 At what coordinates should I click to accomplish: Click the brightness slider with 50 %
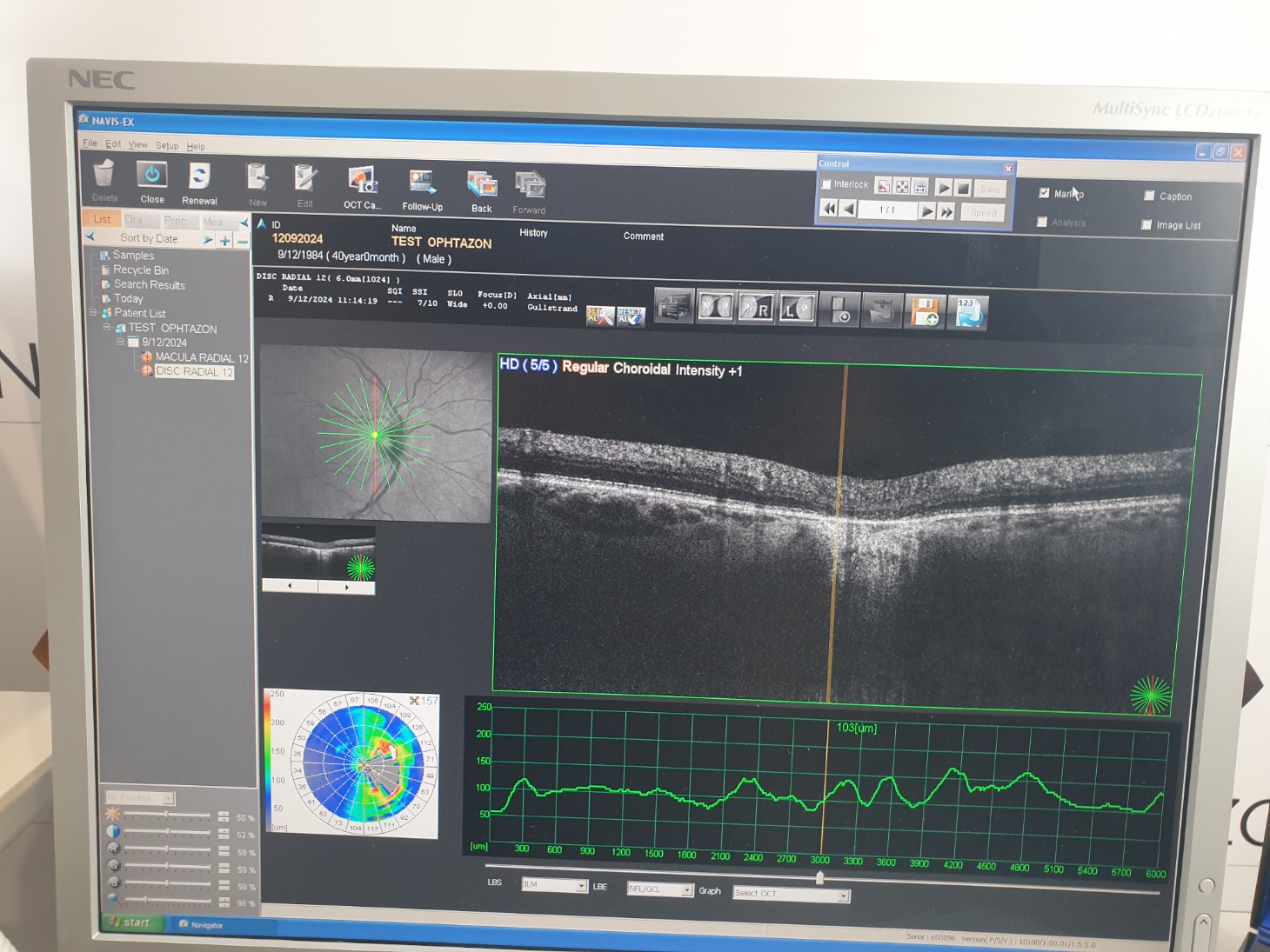[166, 816]
